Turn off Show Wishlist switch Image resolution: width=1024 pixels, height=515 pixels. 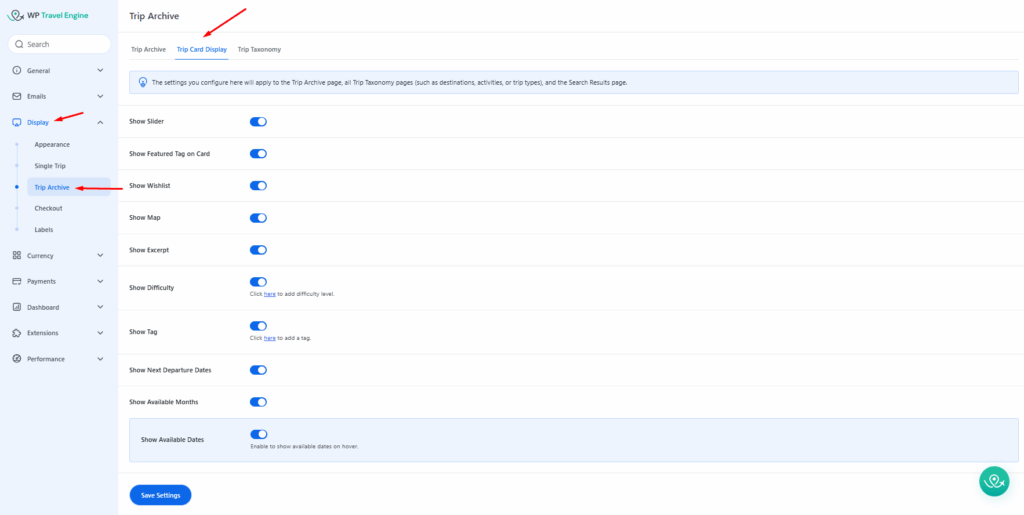click(258, 186)
